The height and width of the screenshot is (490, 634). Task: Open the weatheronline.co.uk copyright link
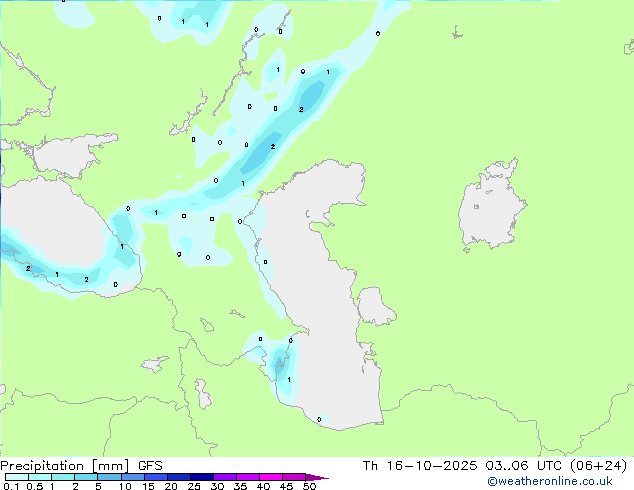coord(550,481)
